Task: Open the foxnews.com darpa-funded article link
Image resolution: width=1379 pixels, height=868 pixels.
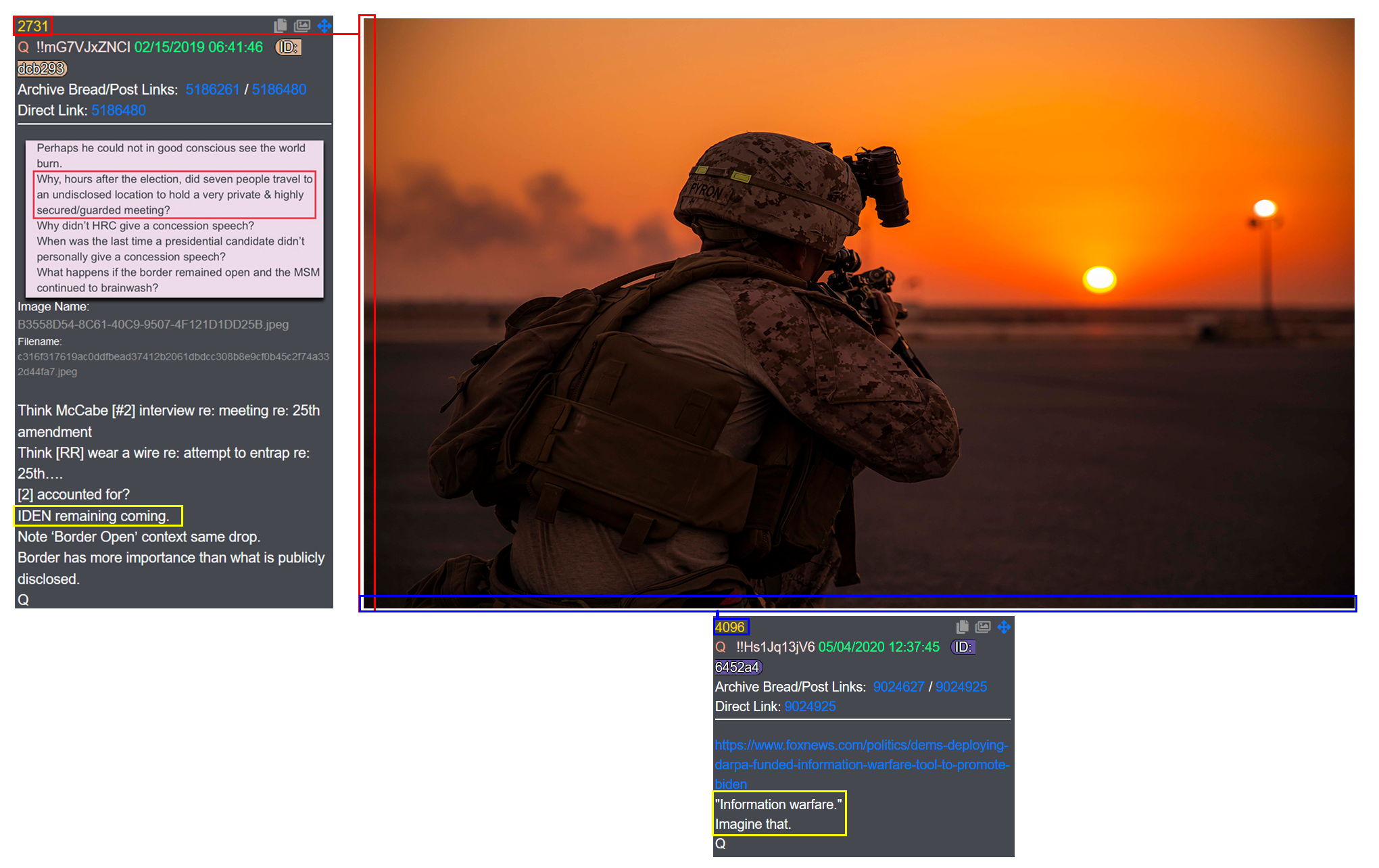Action: (862, 765)
